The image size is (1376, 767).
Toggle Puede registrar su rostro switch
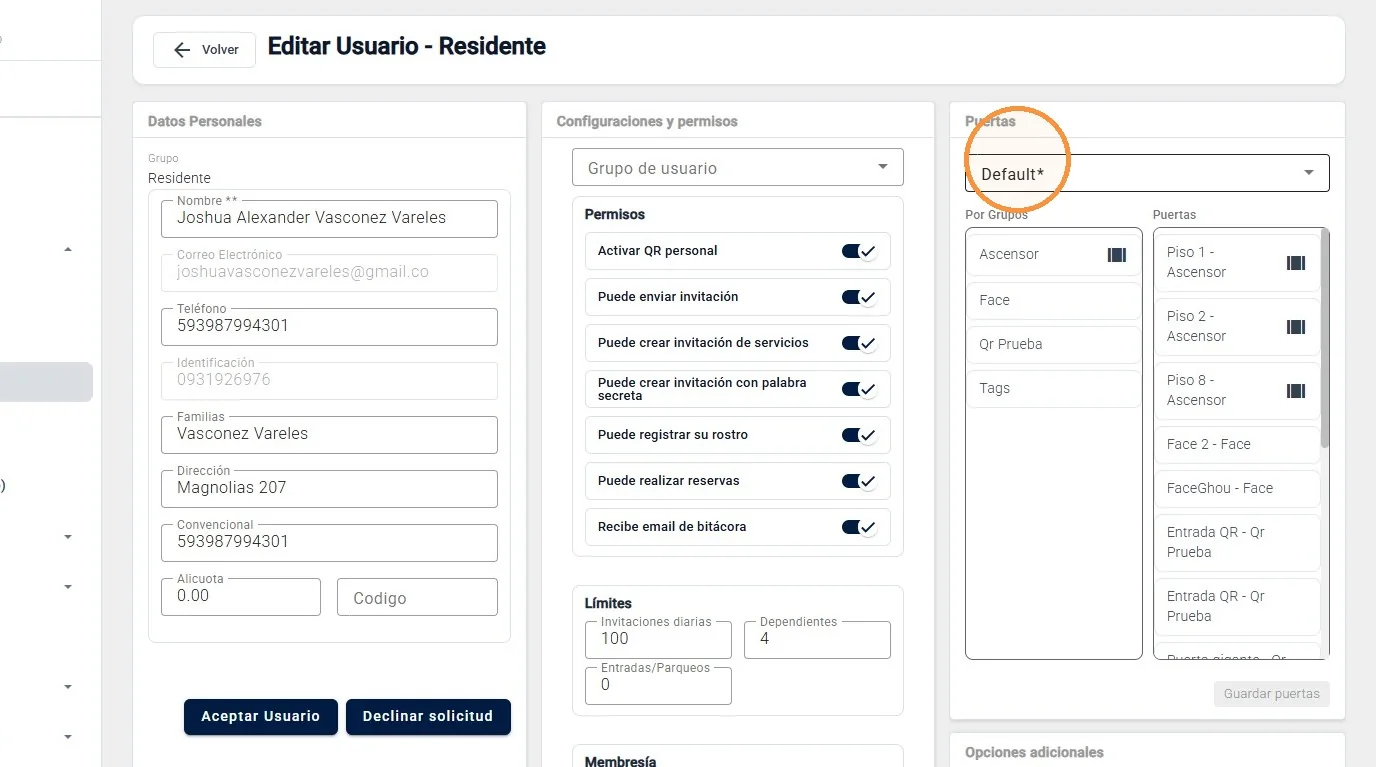coord(859,435)
